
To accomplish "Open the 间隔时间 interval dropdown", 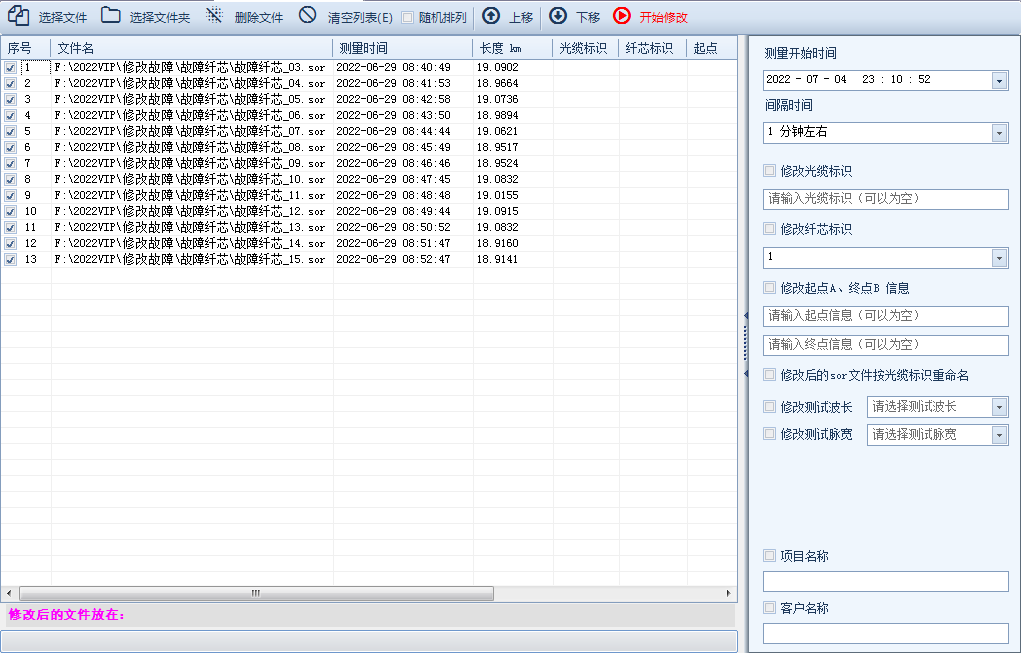I will (x=999, y=132).
